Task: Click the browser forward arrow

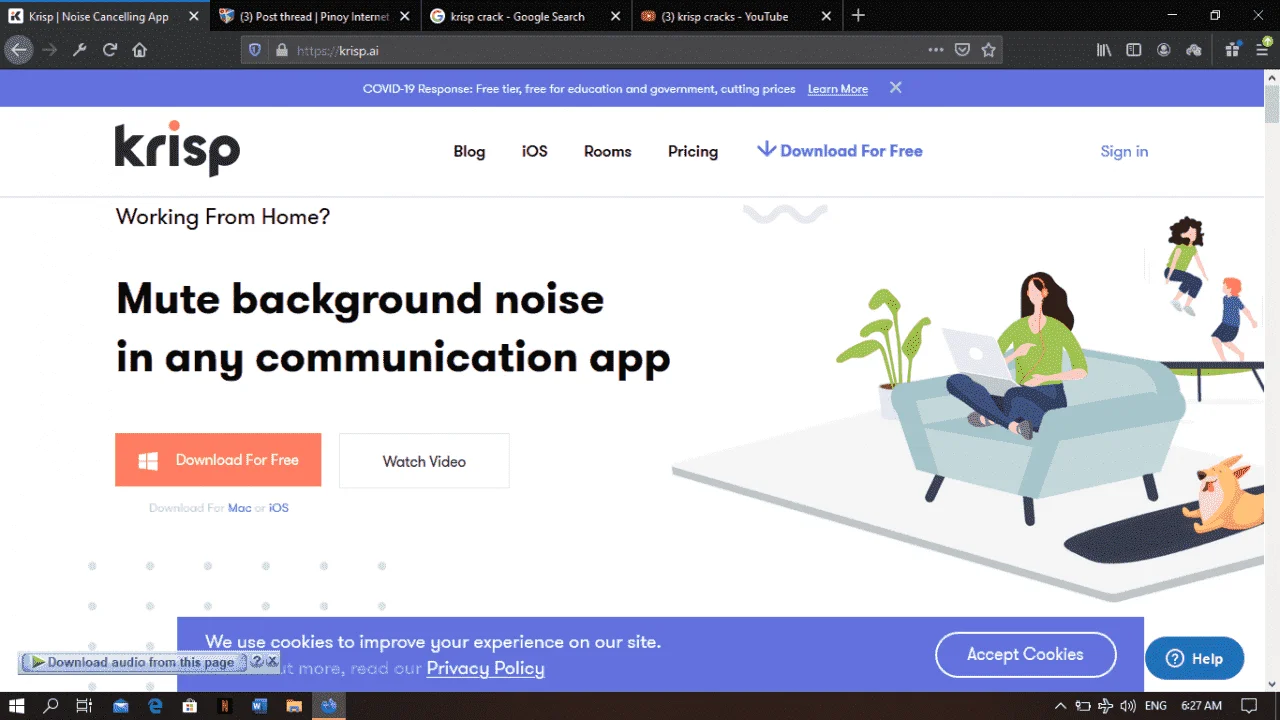Action: 50,50
